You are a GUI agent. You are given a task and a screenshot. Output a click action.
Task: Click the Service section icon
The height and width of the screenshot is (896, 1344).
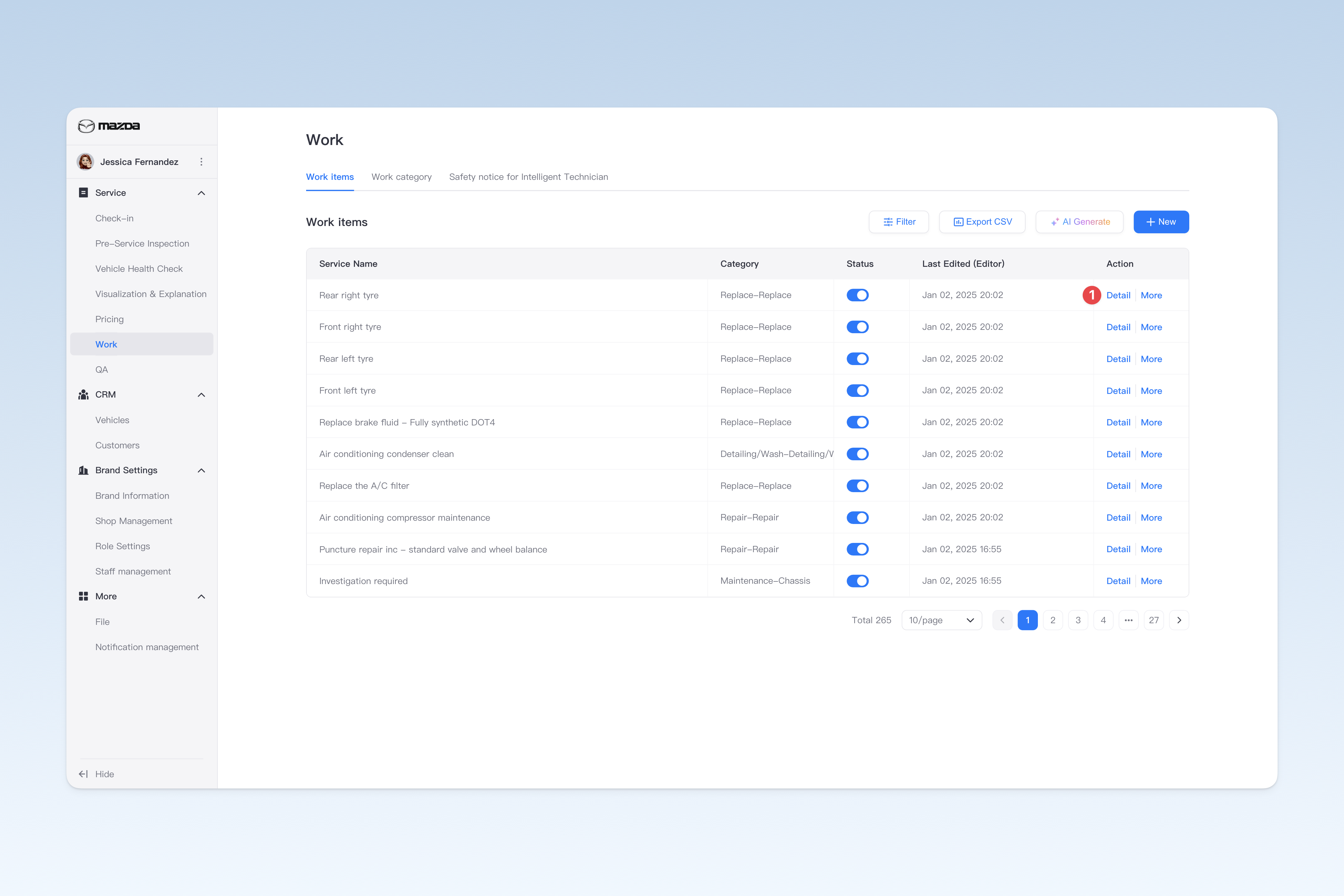coord(83,192)
